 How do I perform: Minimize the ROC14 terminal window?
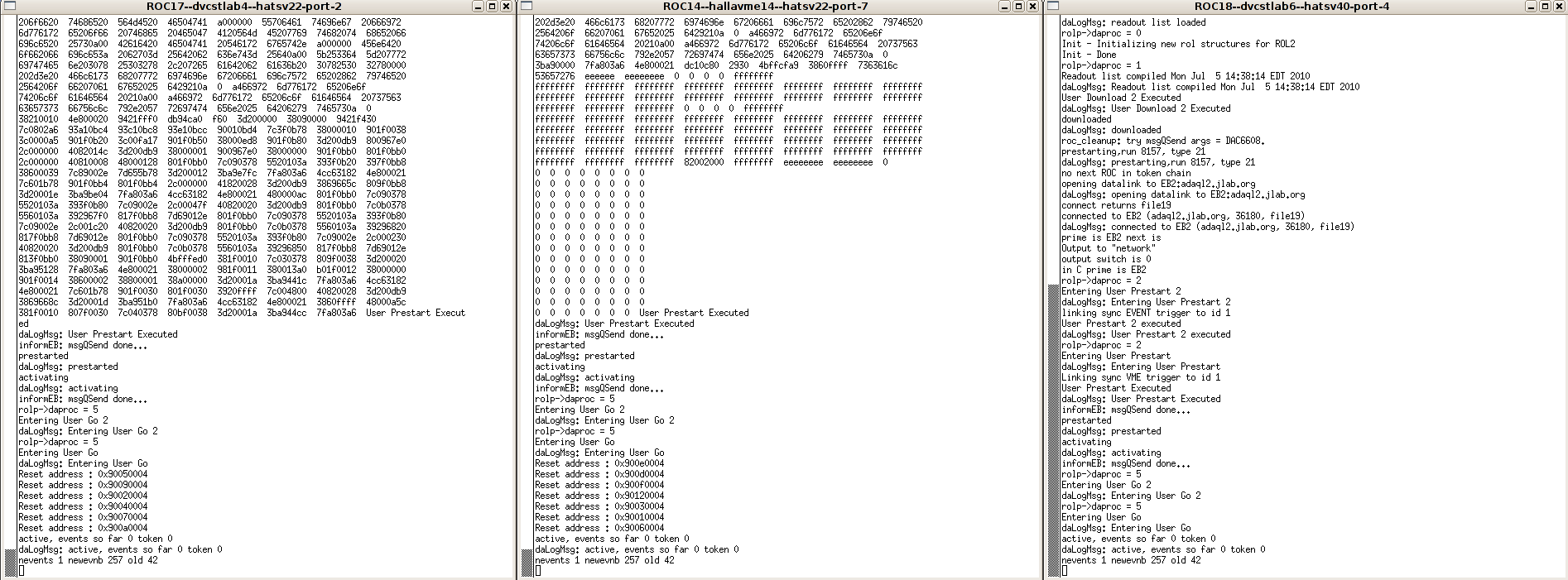tap(1006, 7)
